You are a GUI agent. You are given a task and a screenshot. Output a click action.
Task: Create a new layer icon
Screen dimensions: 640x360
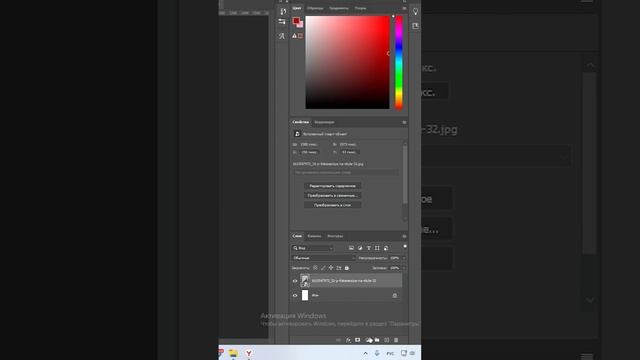[x=387, y=340]
